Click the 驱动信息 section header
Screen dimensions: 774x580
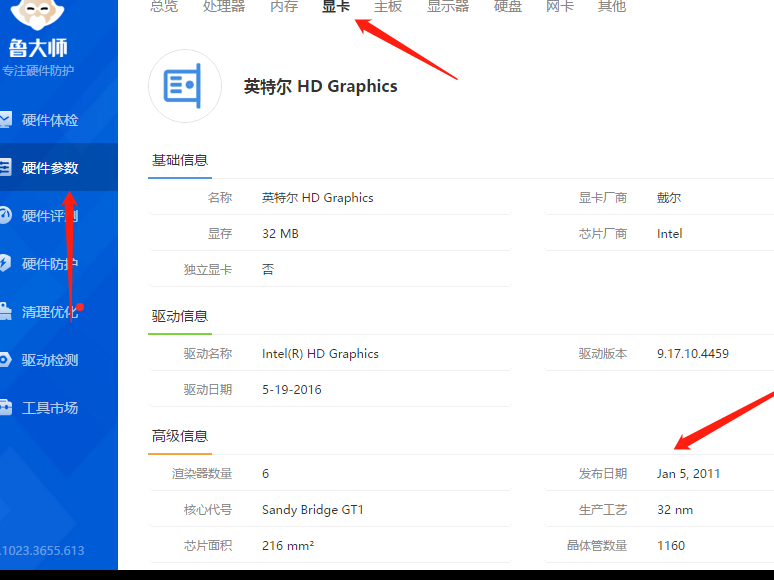[180, 316]
